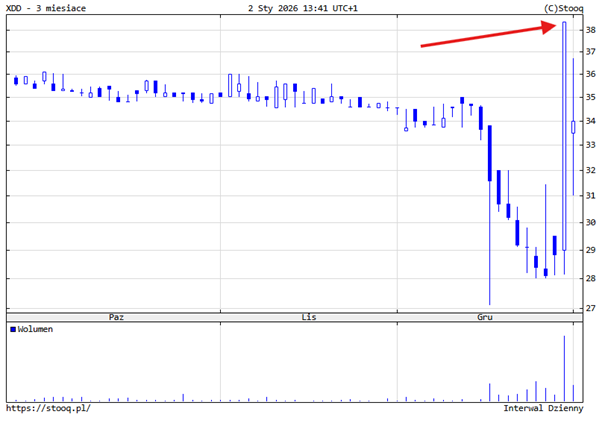Click the 33 price axis label

tap(591, 146)
